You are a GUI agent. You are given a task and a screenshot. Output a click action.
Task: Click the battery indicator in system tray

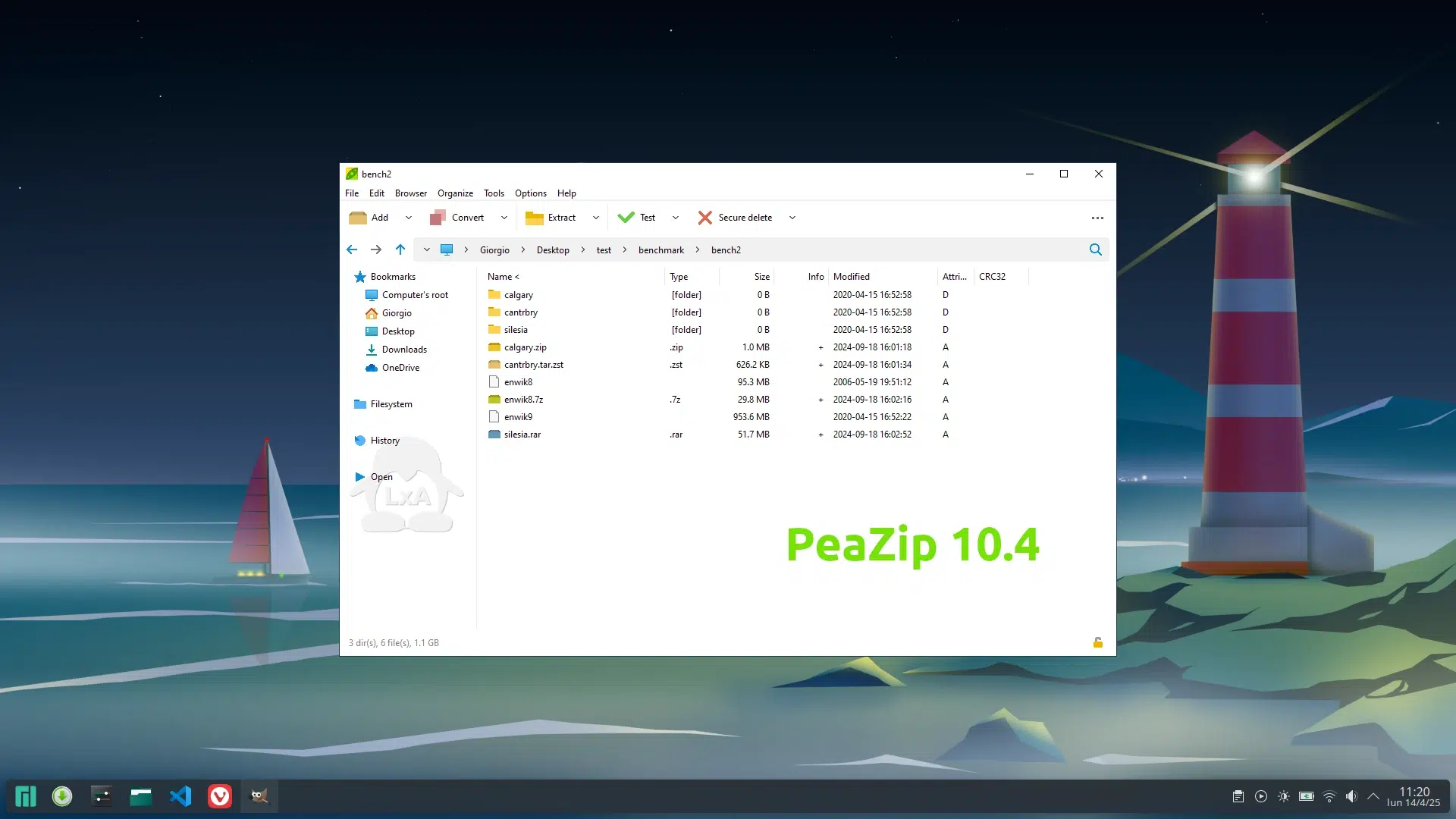click(x=1306, y=796)
